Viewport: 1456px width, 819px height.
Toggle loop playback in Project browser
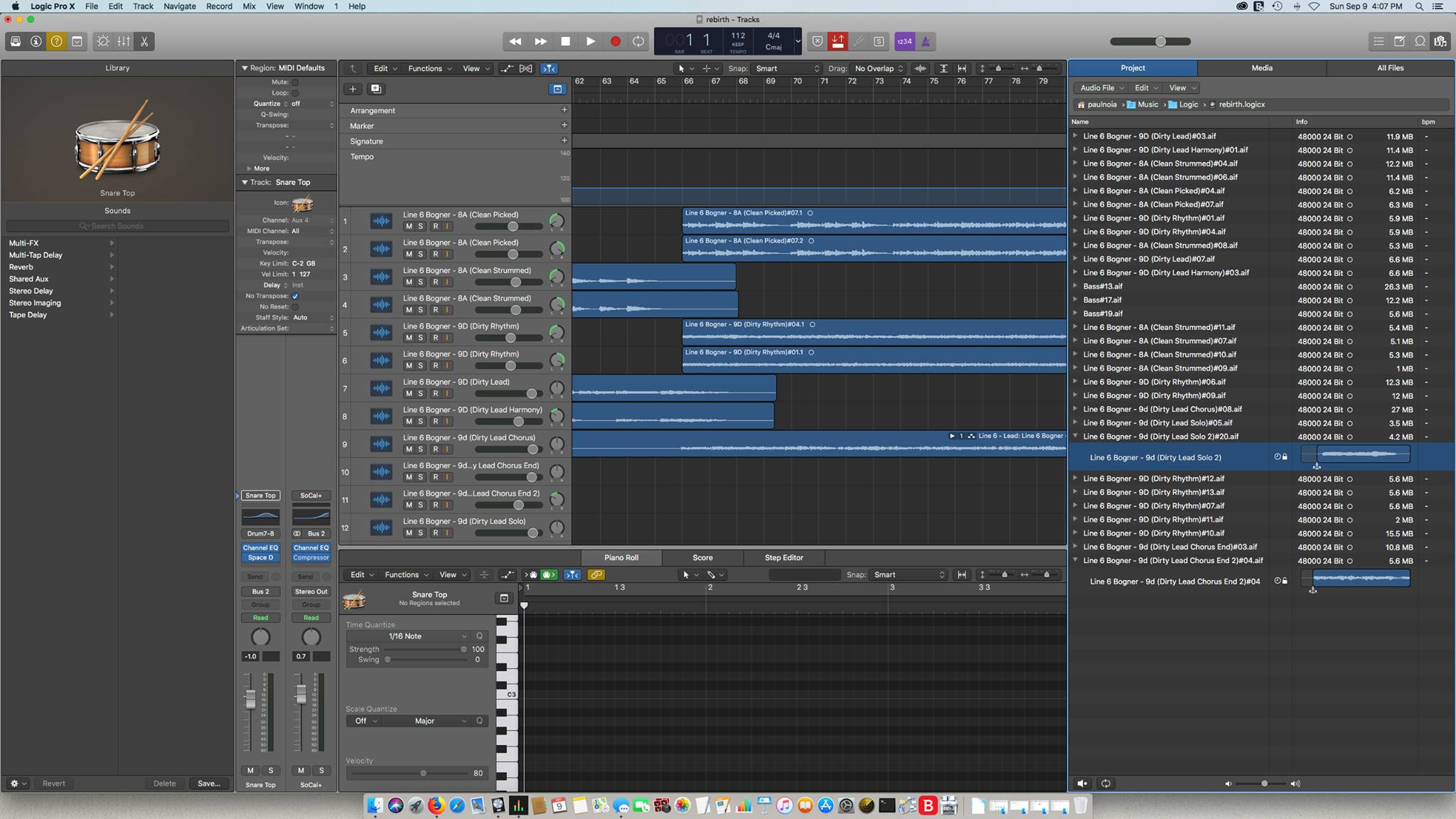(x=1106, y=783)
